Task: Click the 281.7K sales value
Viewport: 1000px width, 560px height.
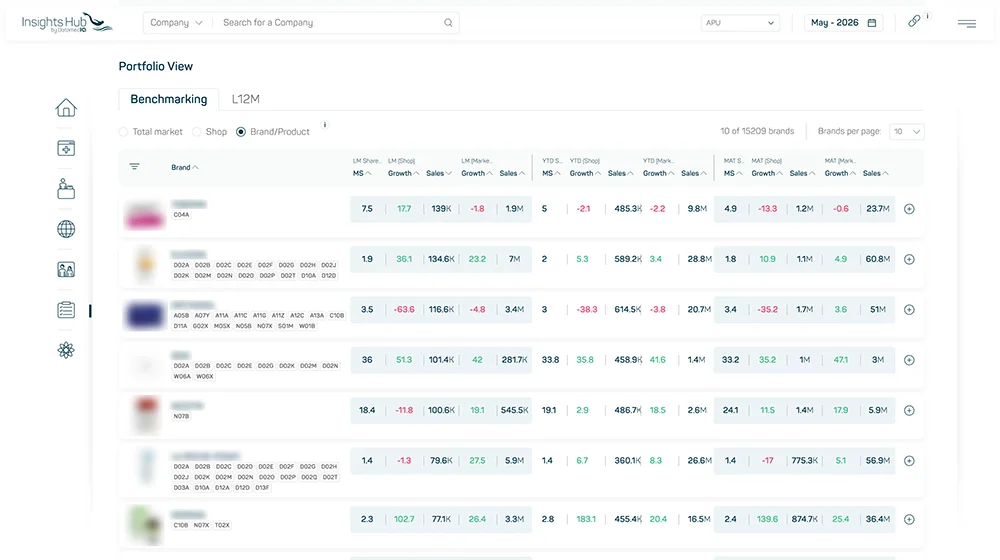Action: coord(515,360)
